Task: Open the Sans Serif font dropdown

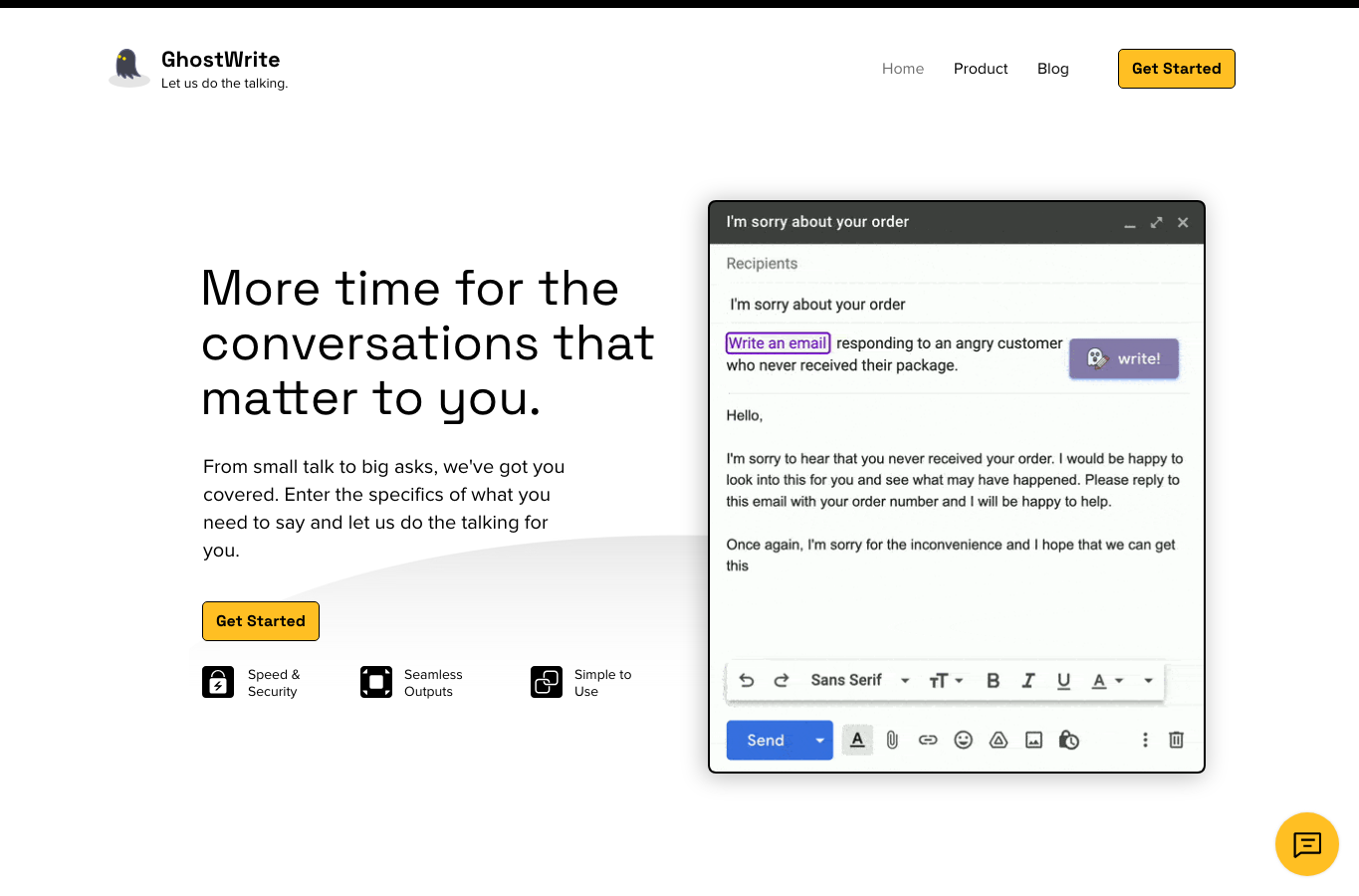Action: (860, 680)
